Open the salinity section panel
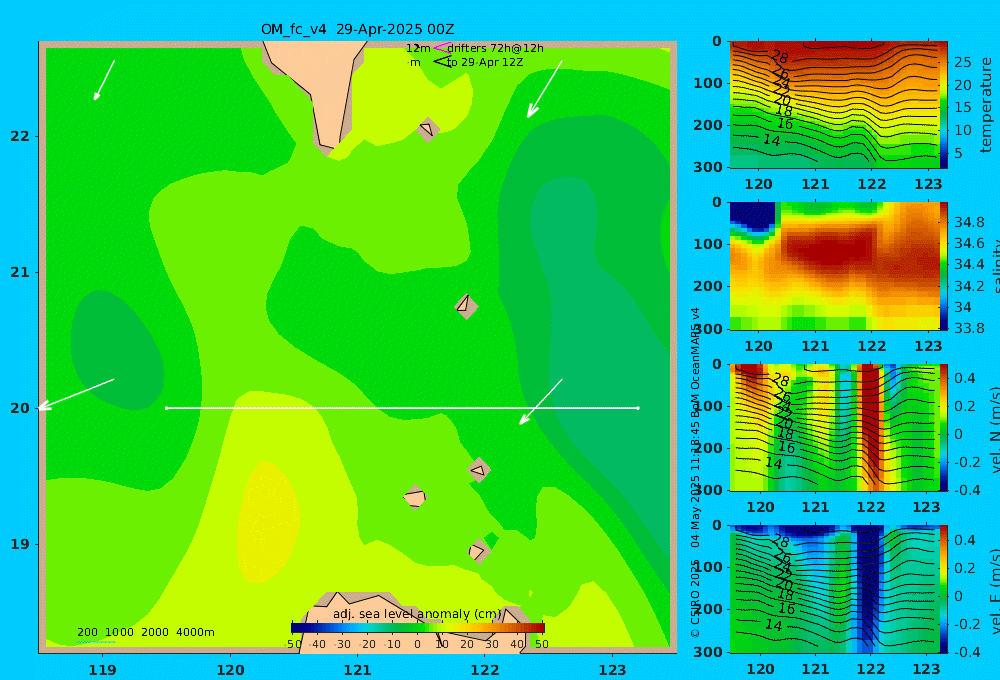 pyautogui.click(x=834, y=266)
